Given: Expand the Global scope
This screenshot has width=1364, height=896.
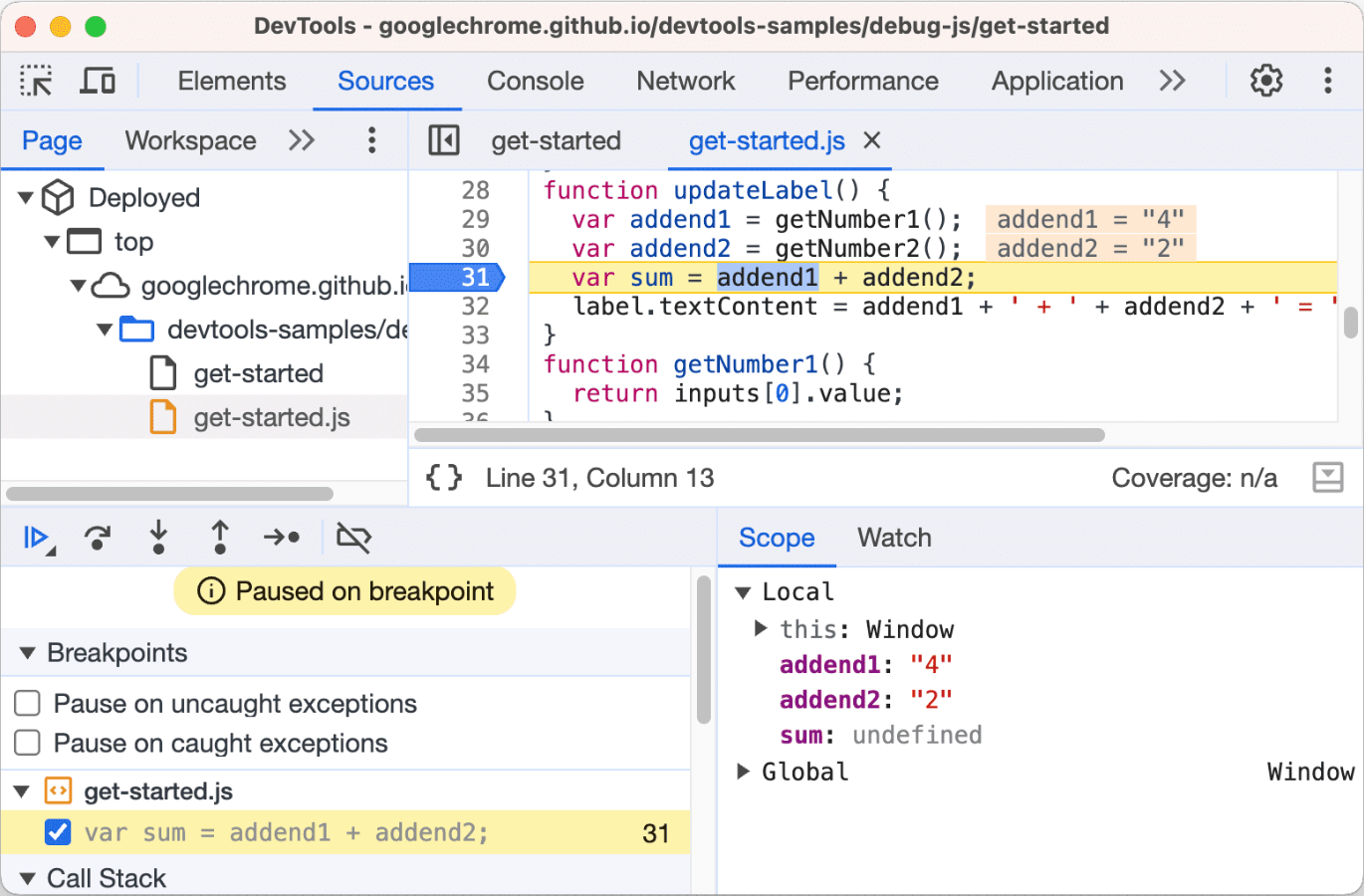Looking at the screenshot, I should click(x=743, y=772).
